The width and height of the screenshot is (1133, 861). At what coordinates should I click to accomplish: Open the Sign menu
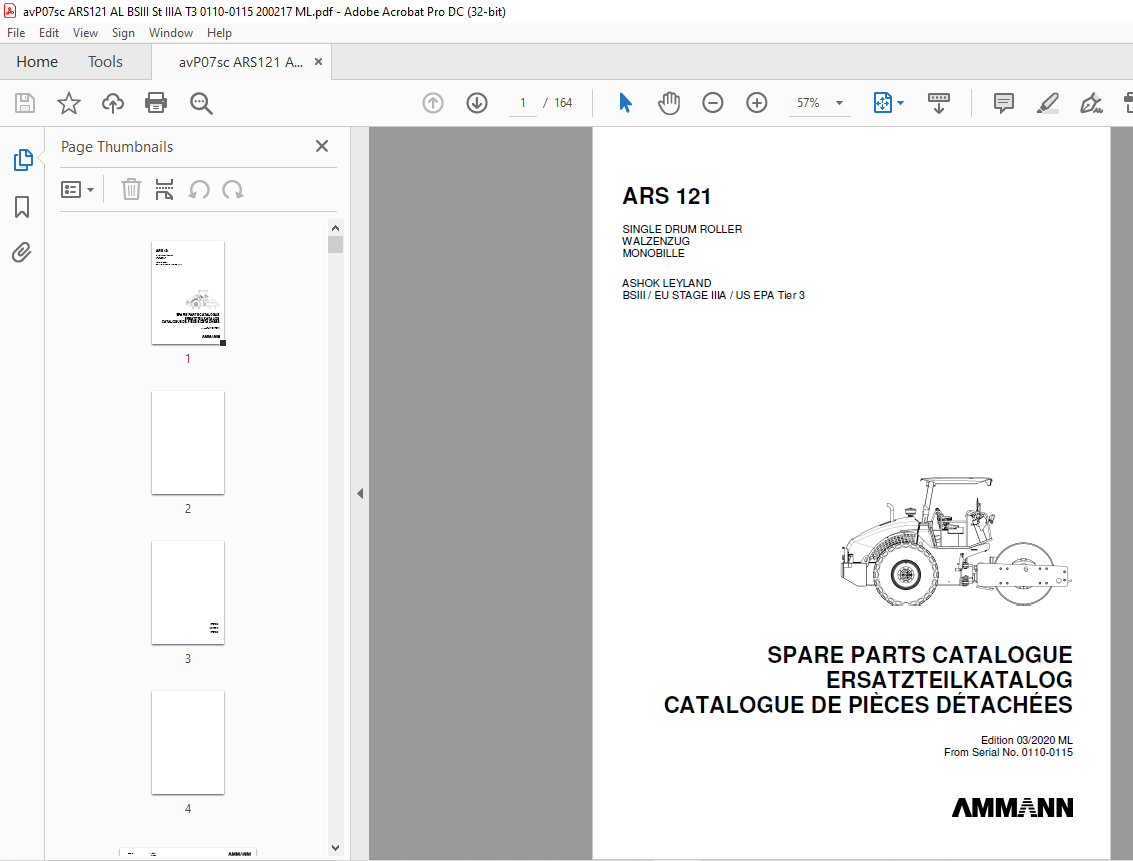(x=123, y=33)
